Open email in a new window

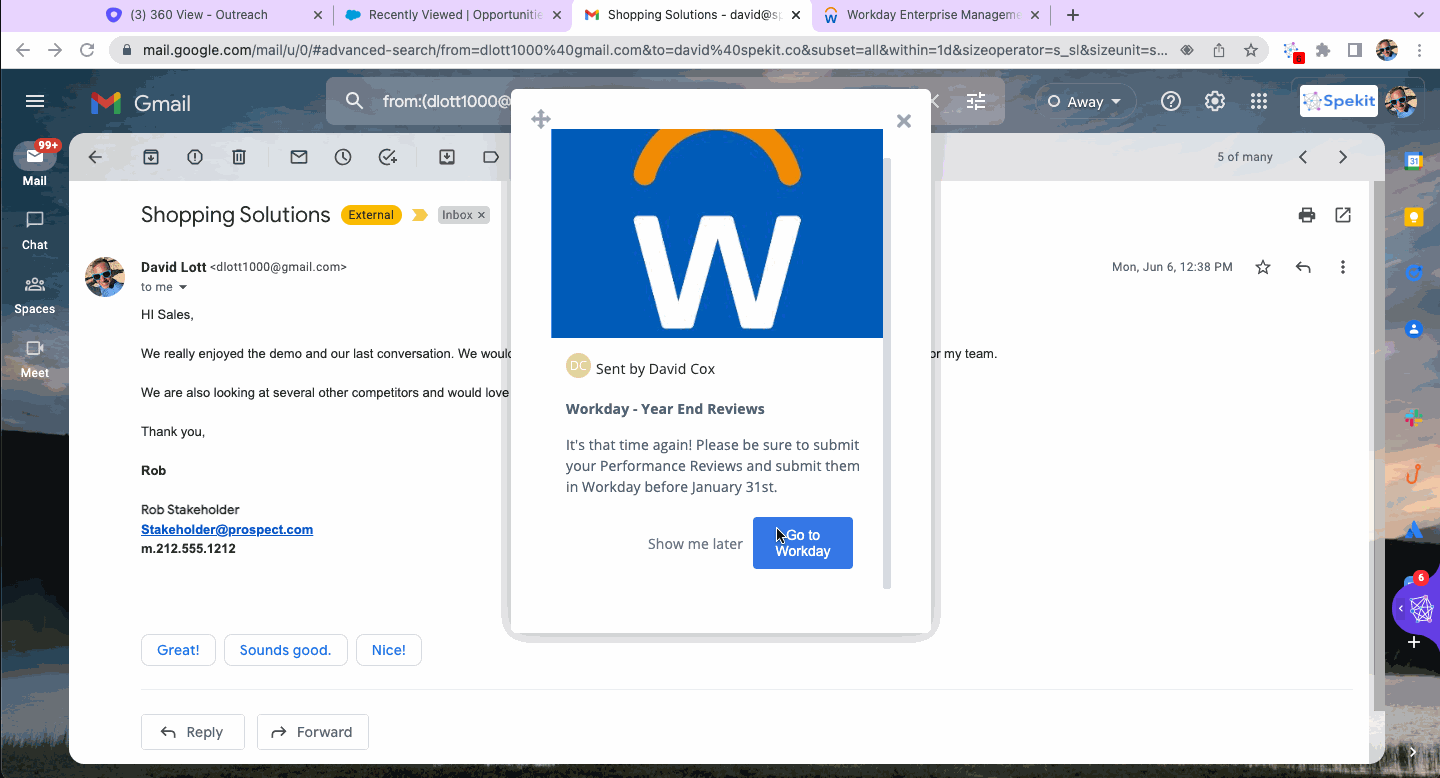pyautogui.click(x=1343, y=215)
